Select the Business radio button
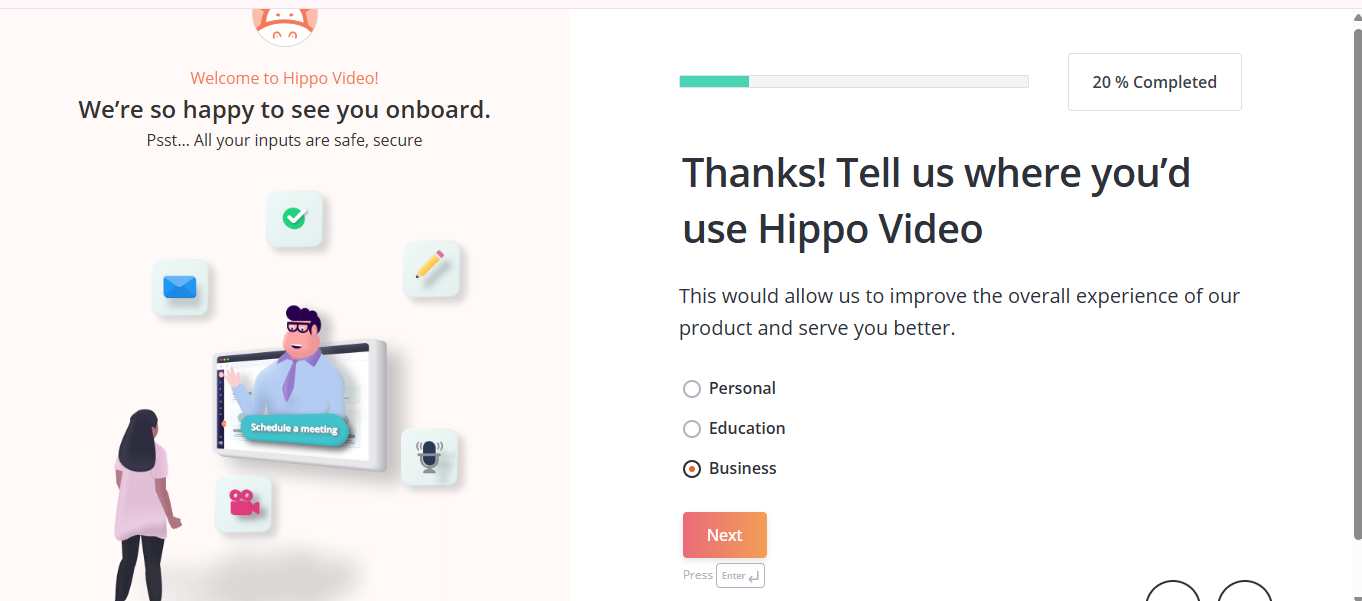 (691, 469)
